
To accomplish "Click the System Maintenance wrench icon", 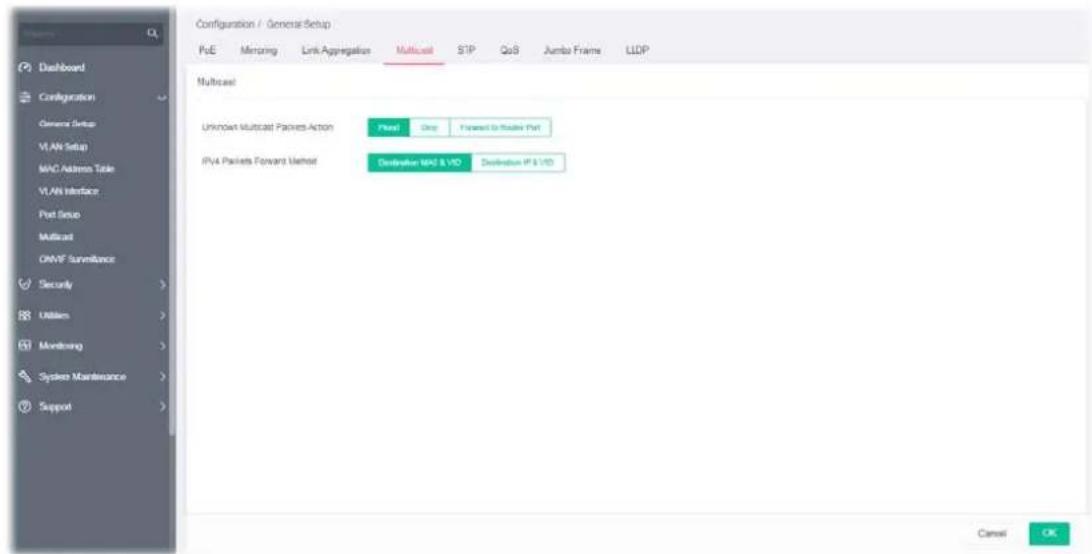I will 26,376.
